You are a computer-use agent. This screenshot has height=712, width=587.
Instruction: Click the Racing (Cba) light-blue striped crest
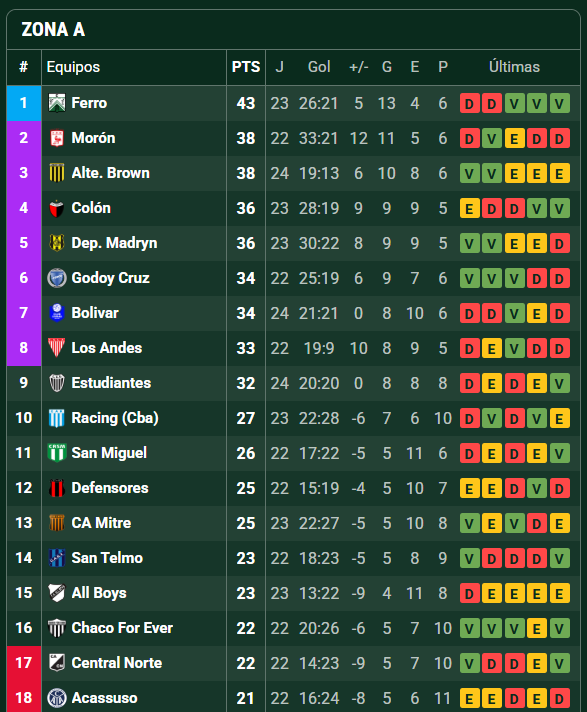tap(57, 418)
